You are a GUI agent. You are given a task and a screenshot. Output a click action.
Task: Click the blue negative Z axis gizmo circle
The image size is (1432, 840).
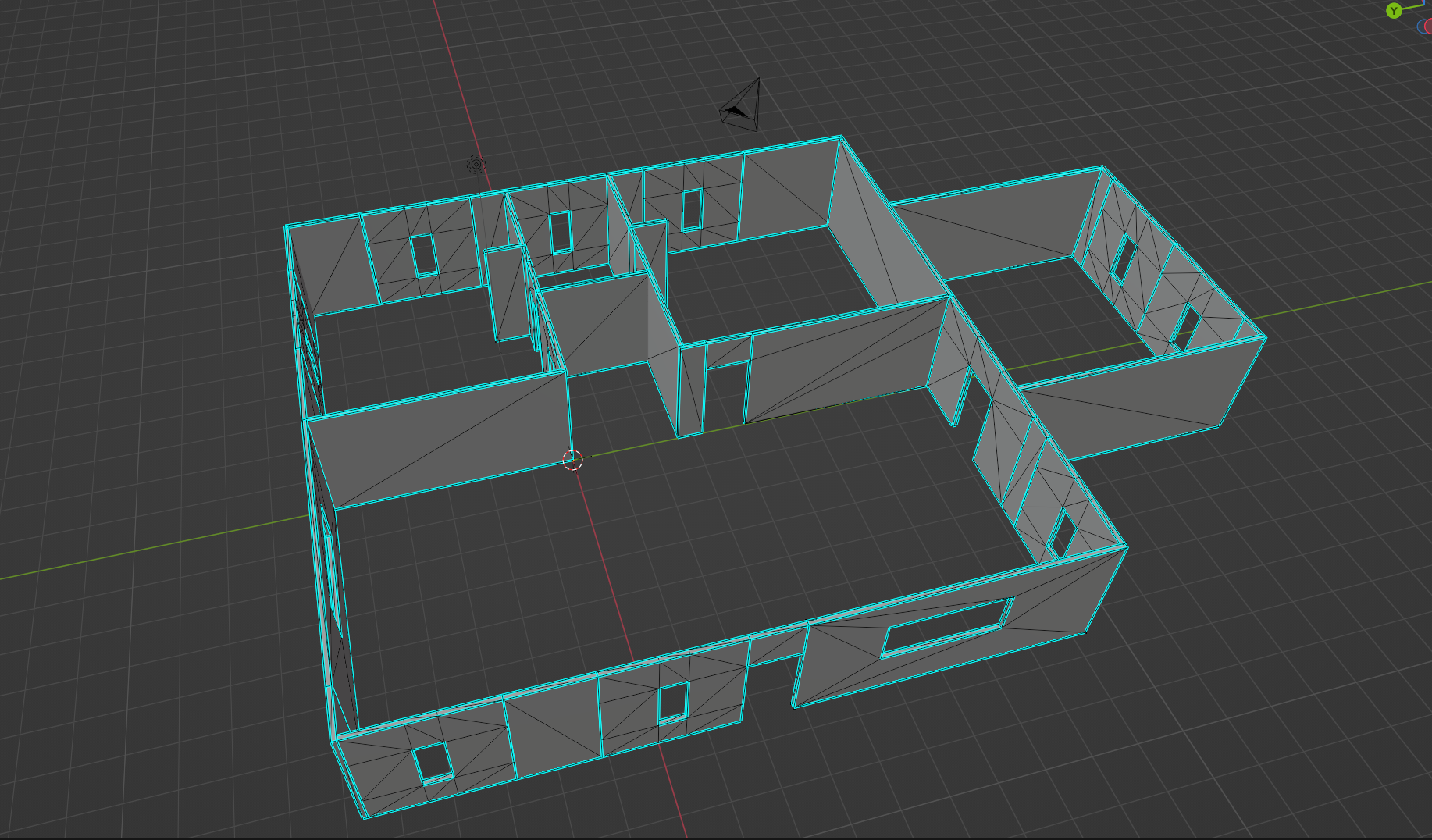coord(1422,27)
